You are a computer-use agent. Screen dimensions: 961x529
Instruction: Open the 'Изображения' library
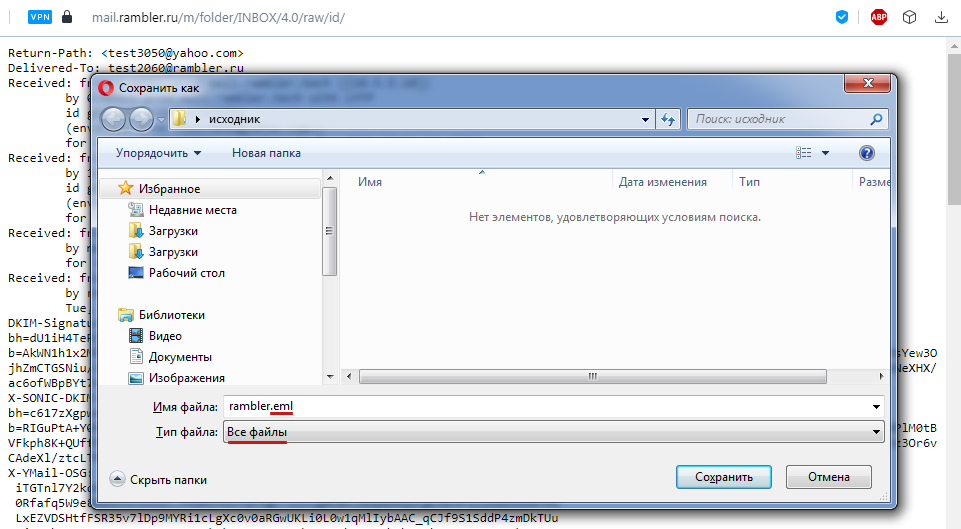pos(187,378)
